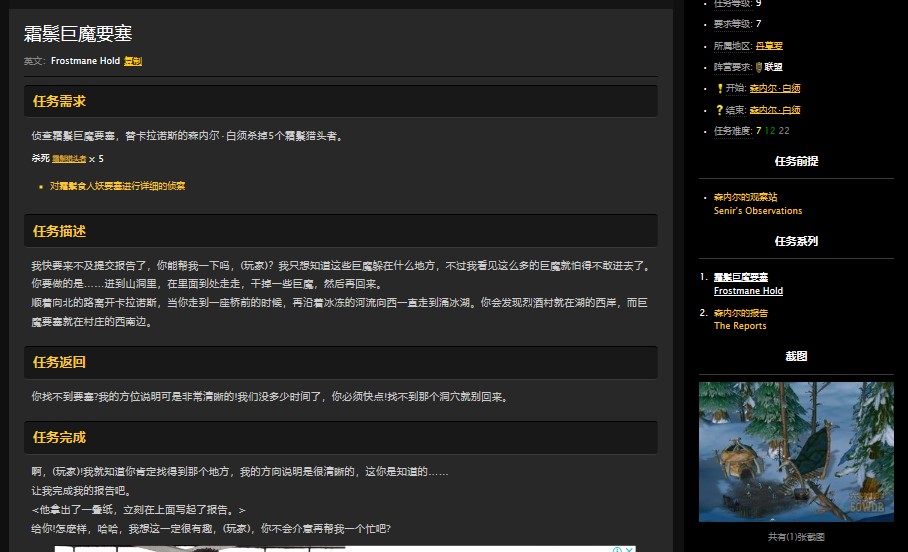This screenshot has width=908, height=552.
Task: Open the quest screenshot thumbnail
Action: point(796,451)
